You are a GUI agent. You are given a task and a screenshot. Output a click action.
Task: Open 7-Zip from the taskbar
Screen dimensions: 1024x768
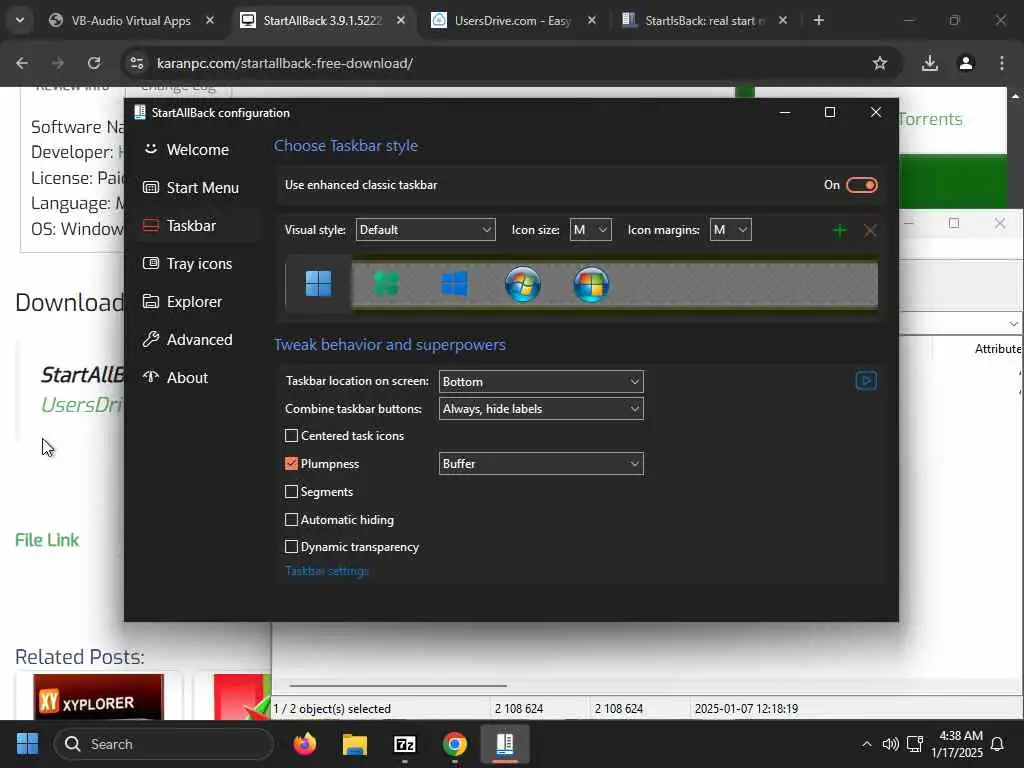[x=405, y=744]
